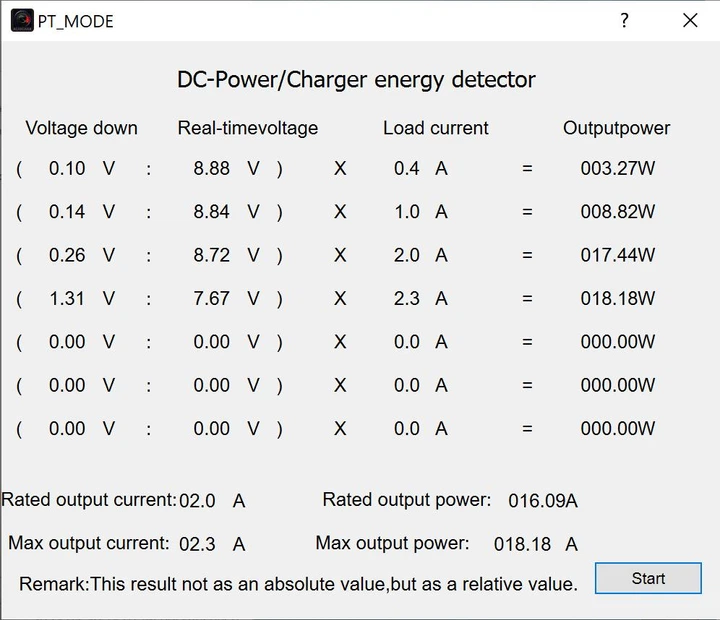720x620 pixels.
Task: Click the output power value 017.44W
Action: [x=618, y=255]
